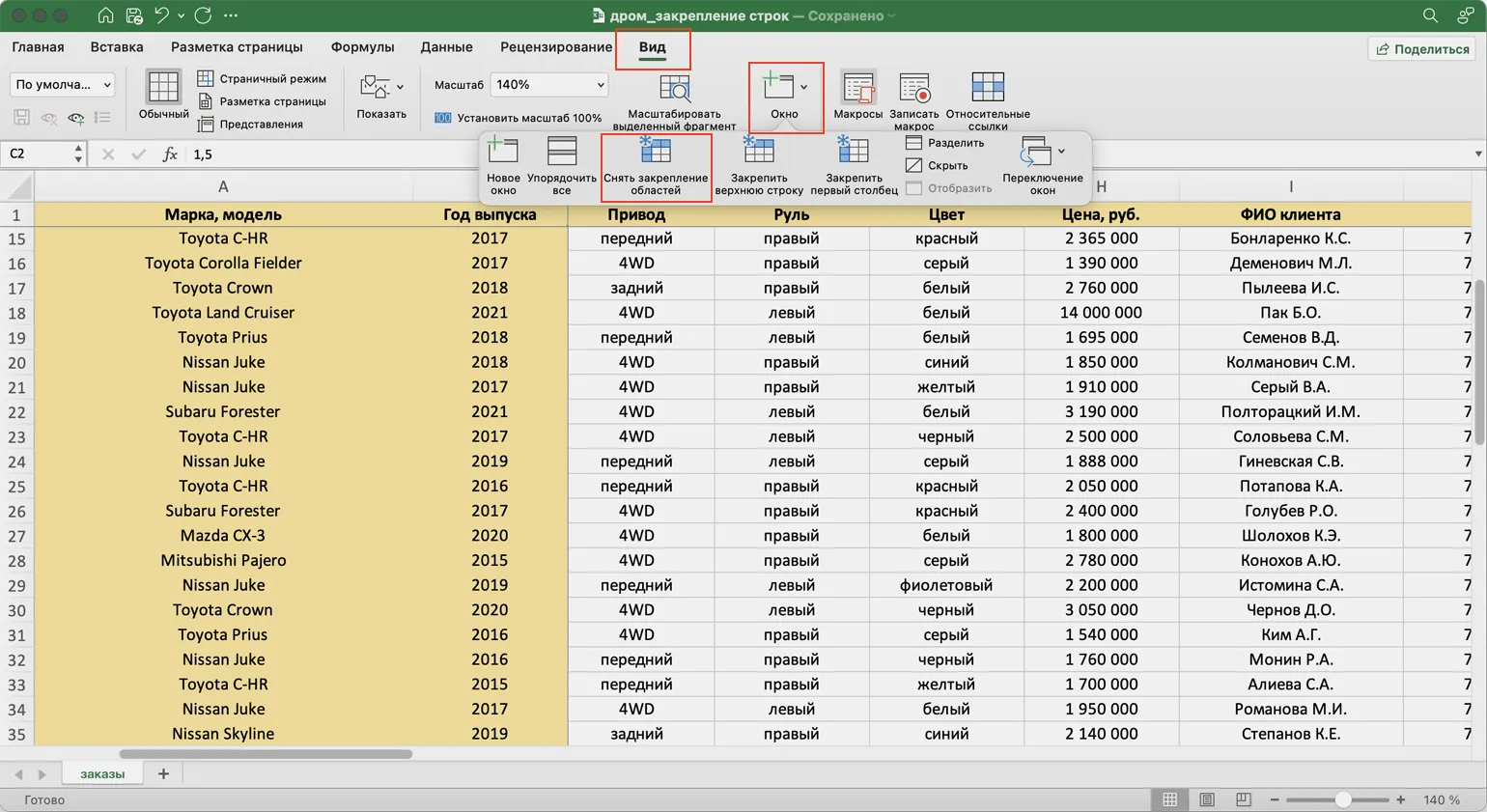The image size is (1487, 812).
Task: Toggle Relative References (Относительные ссылки)
Action: (987, 89)
